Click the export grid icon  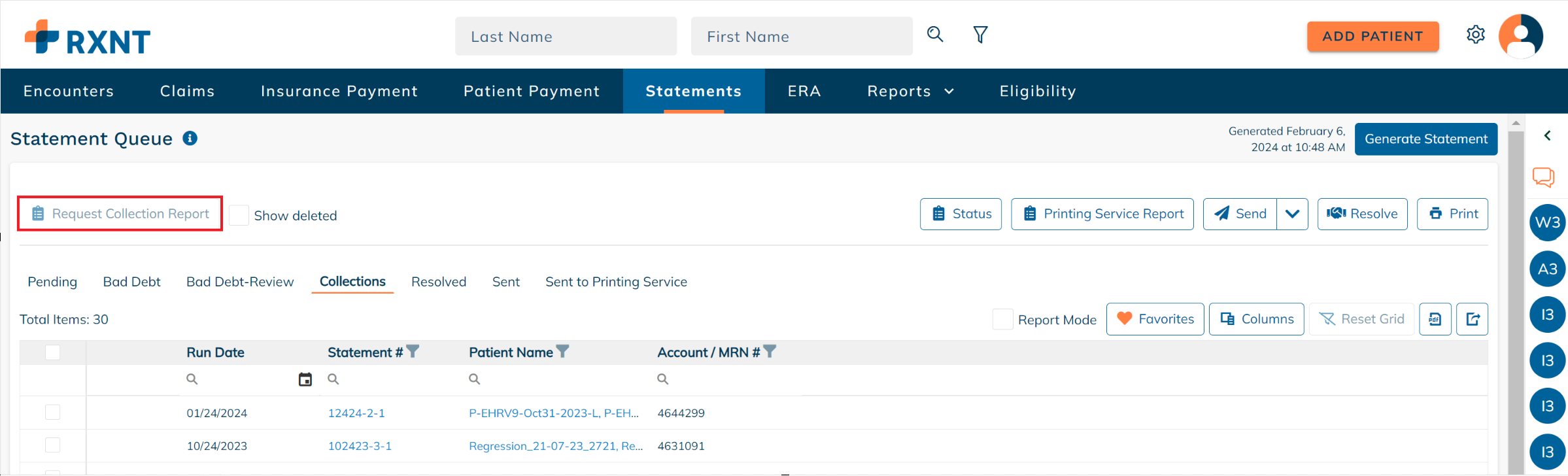(1473, 319)
